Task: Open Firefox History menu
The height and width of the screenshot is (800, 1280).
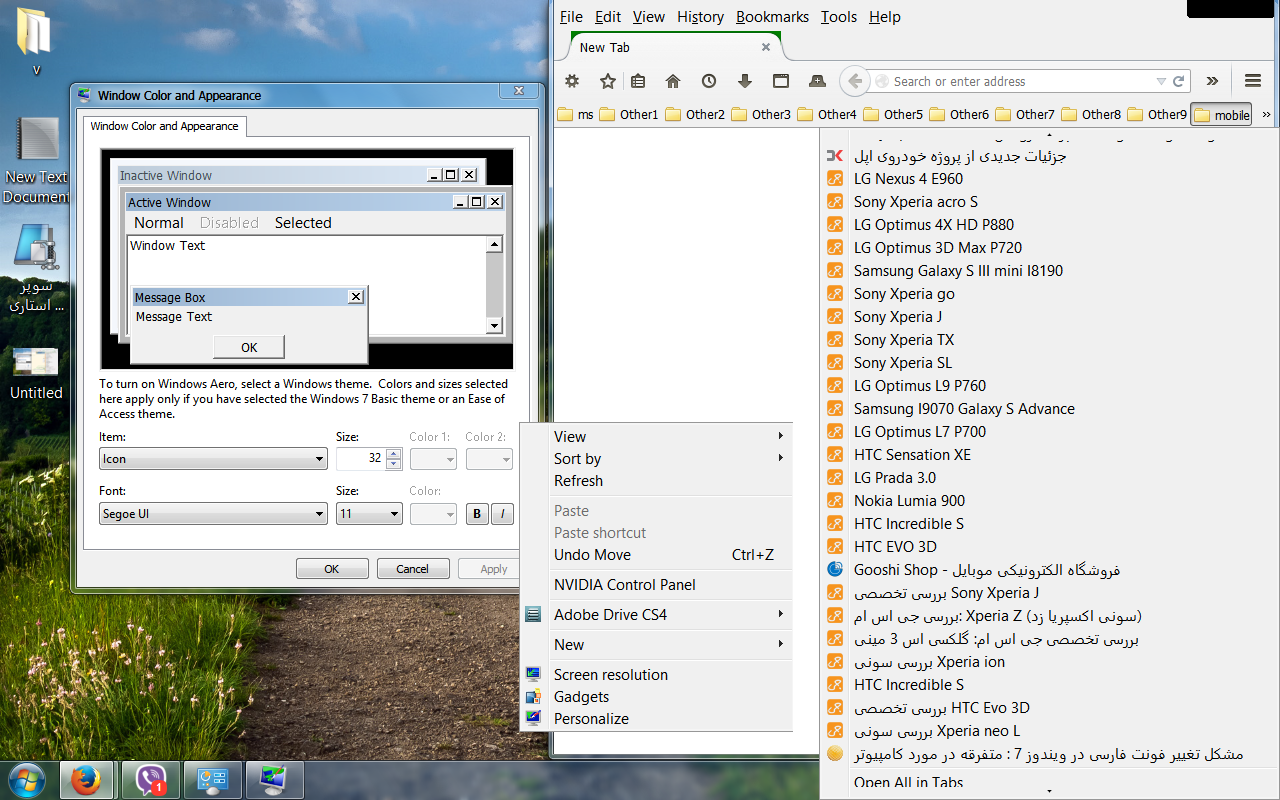Action: (700, 17)
